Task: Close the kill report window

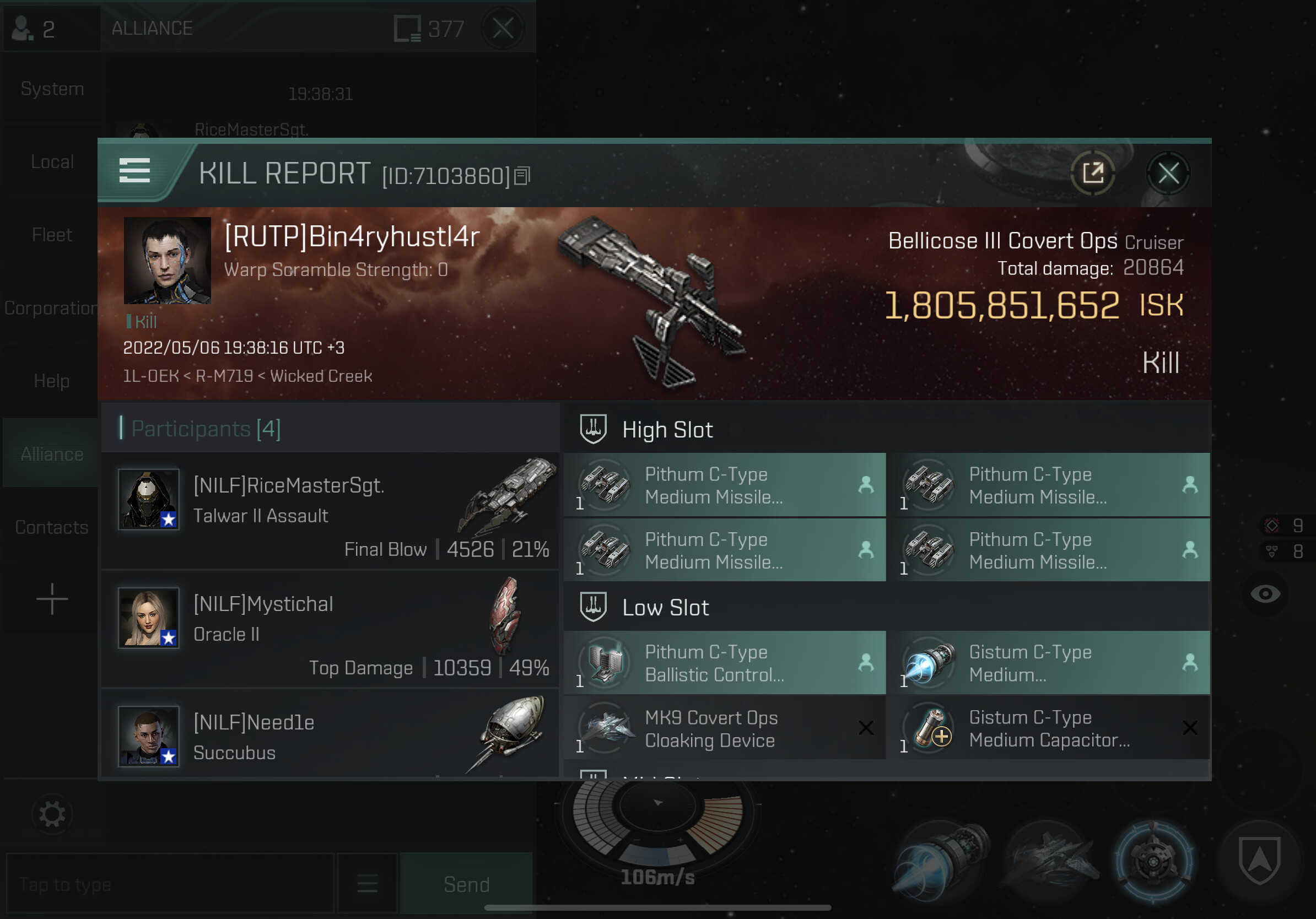Action: pos(1168,173)
